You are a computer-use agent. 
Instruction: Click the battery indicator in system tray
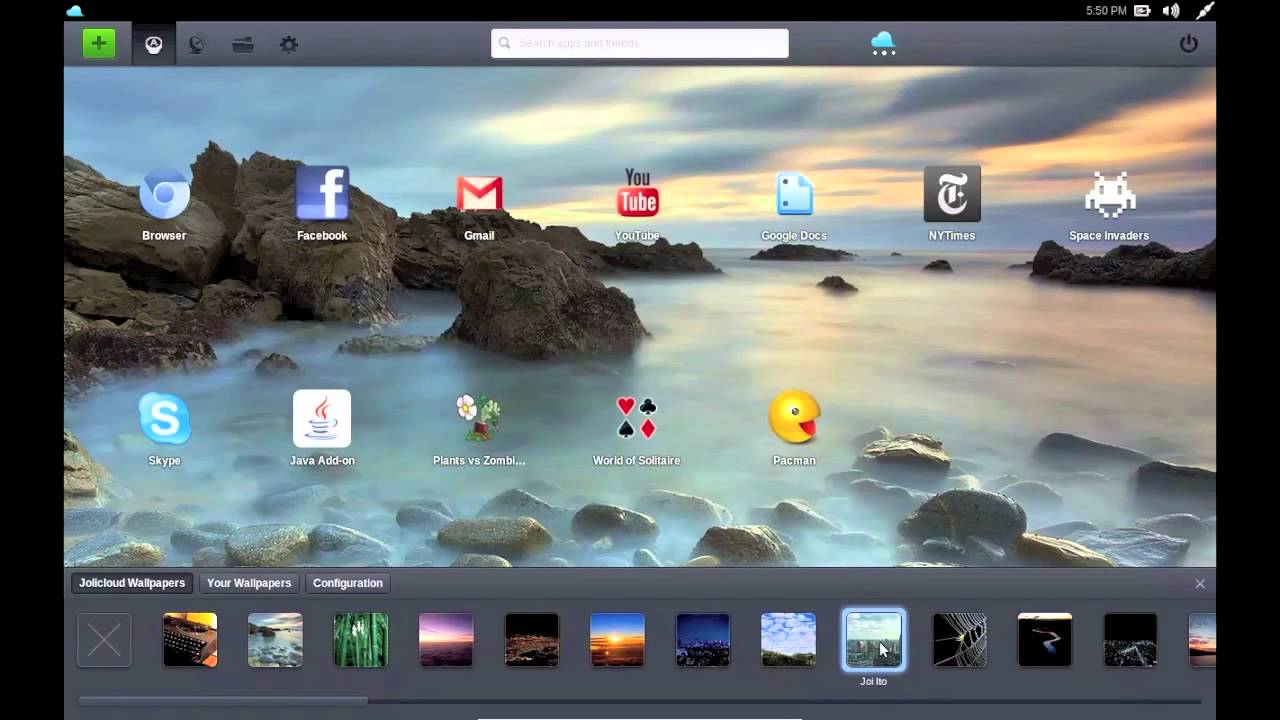coord(1142,11)
